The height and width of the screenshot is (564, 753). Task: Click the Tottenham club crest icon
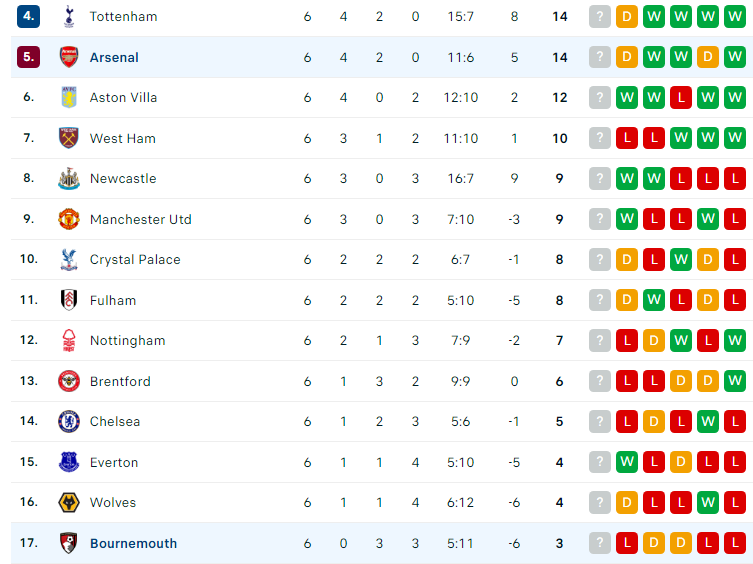[69, 16]
